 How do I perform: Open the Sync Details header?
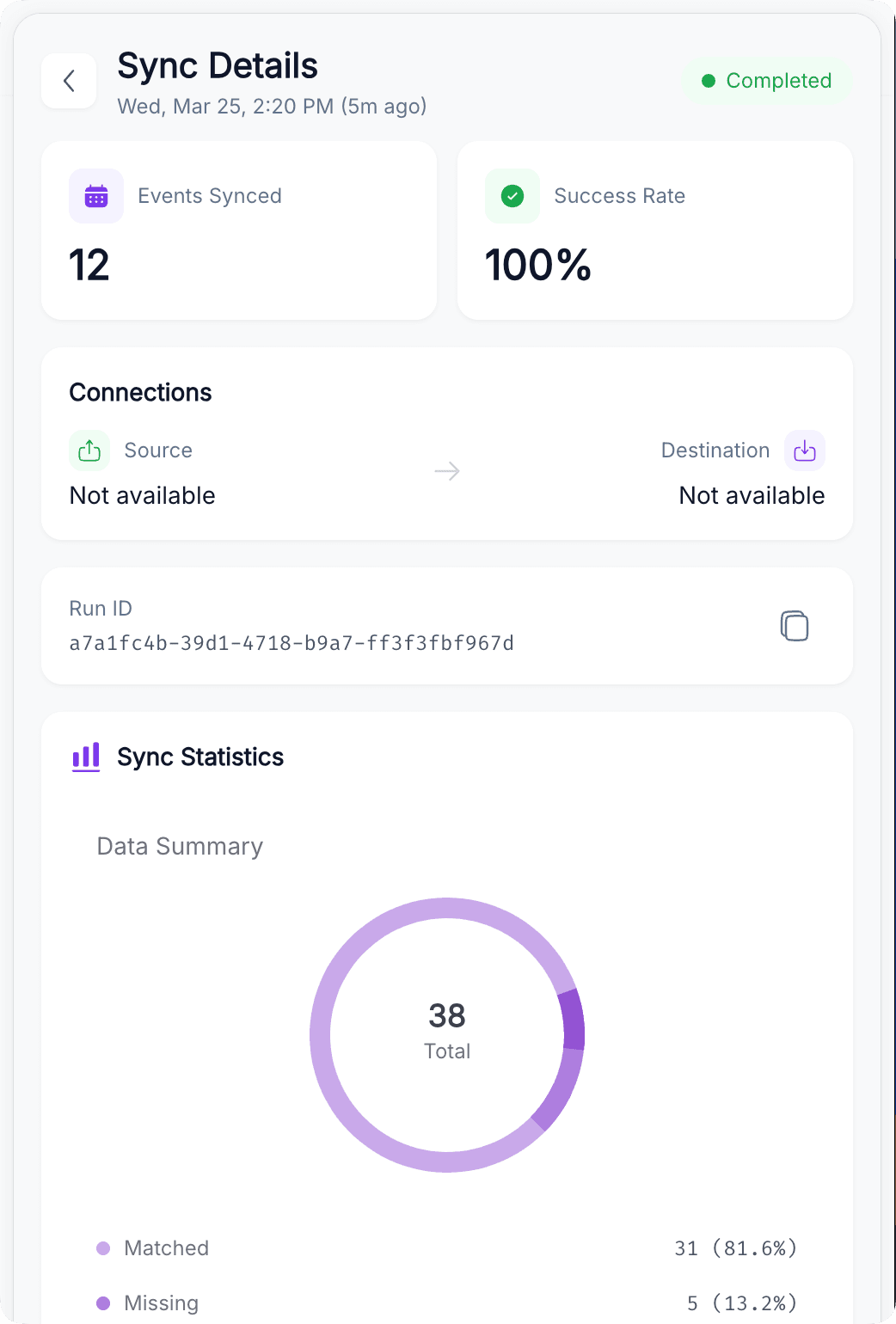(218, 65)
